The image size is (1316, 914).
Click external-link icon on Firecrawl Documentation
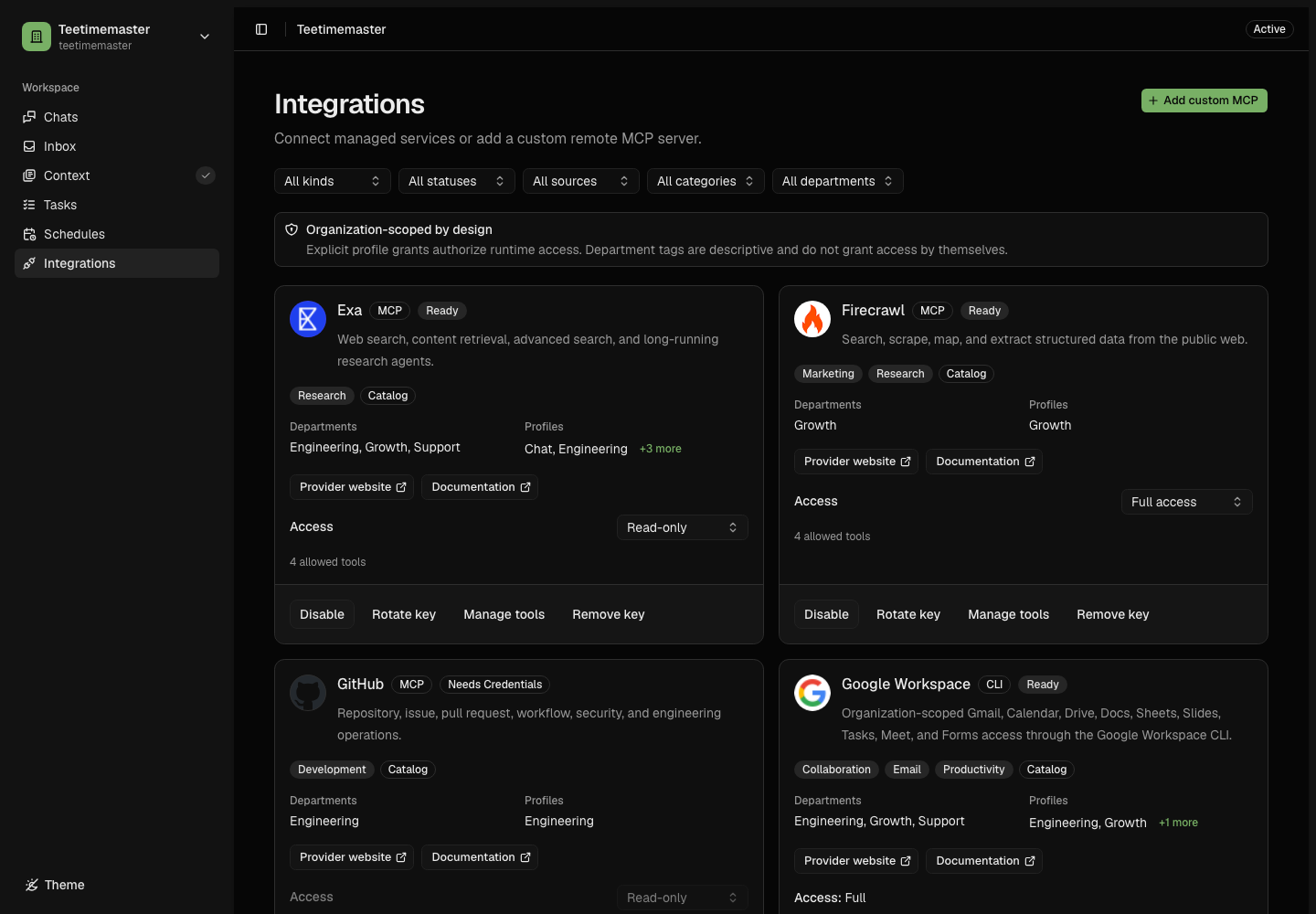1030,462
